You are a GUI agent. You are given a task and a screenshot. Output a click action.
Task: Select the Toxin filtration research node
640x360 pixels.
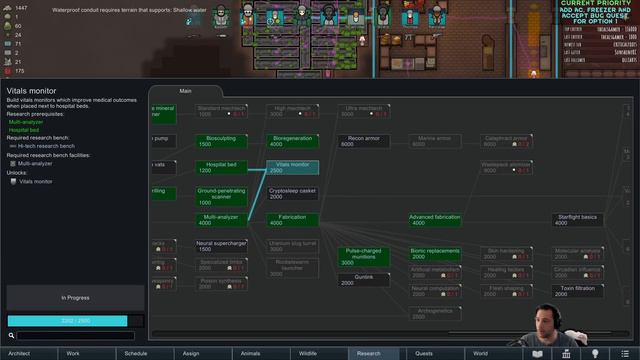[578, 291]
